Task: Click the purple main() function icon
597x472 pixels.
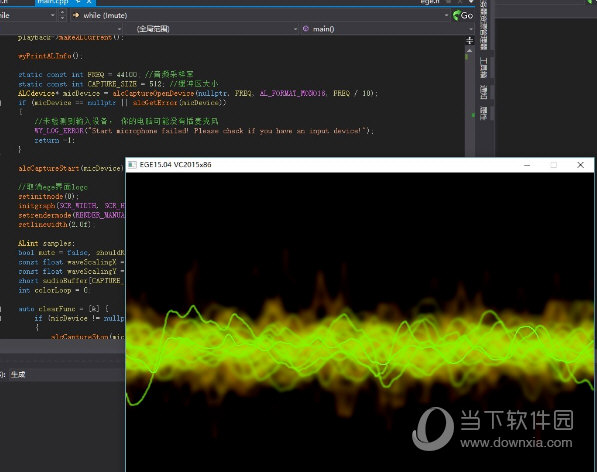Action: [x=306, y=29]
